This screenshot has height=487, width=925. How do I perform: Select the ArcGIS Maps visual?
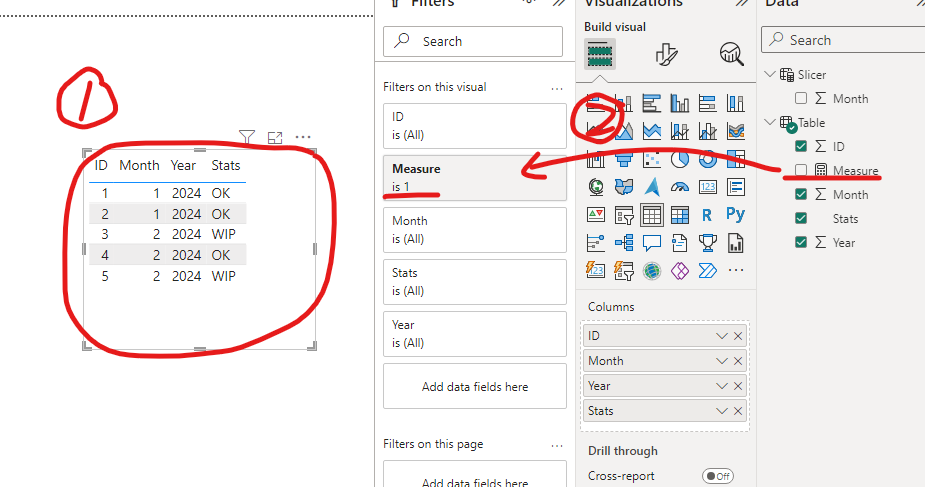point(651,271)
